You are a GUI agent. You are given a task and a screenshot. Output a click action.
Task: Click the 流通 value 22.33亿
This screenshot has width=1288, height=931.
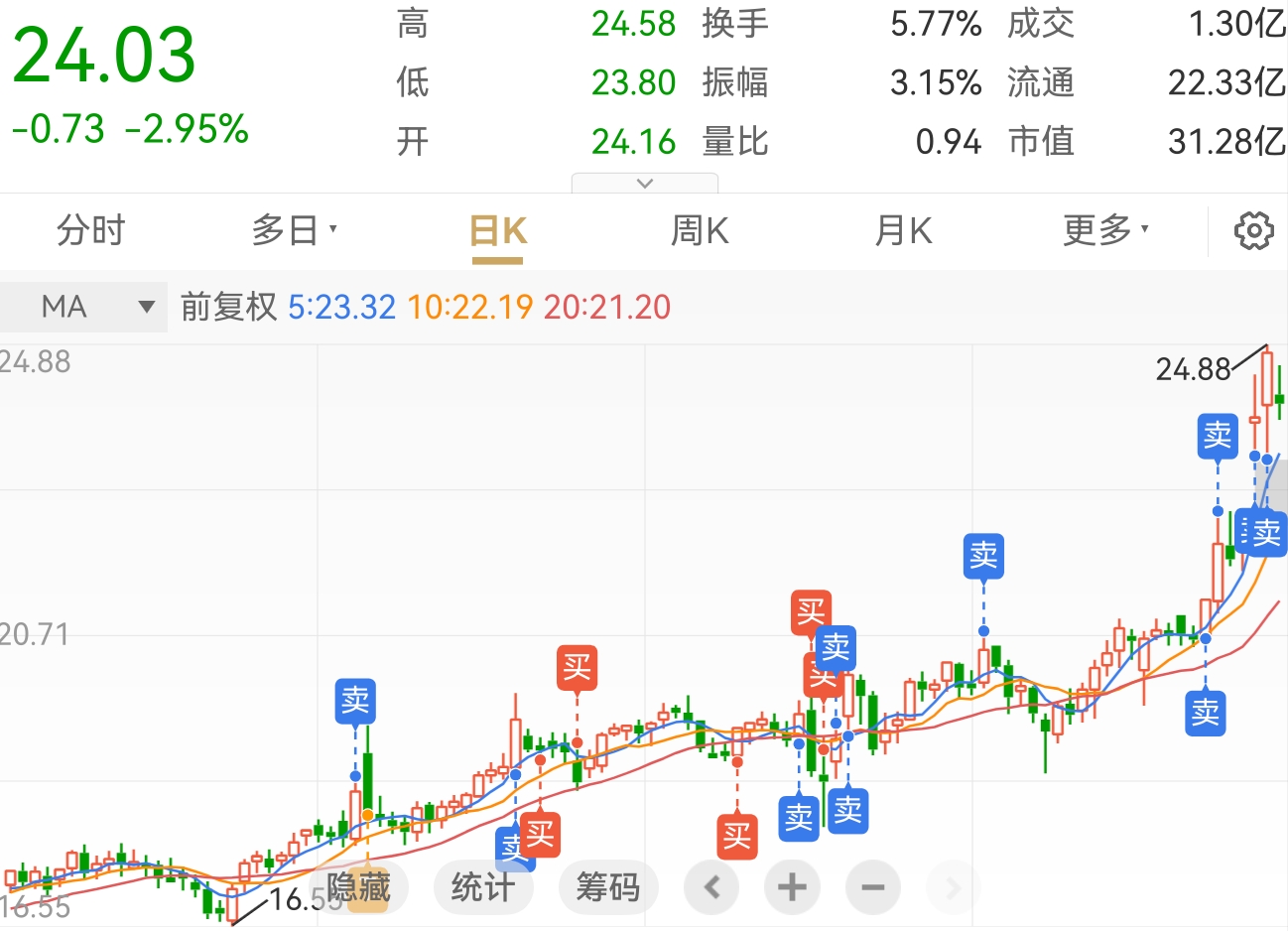[x=1226, y=82]
